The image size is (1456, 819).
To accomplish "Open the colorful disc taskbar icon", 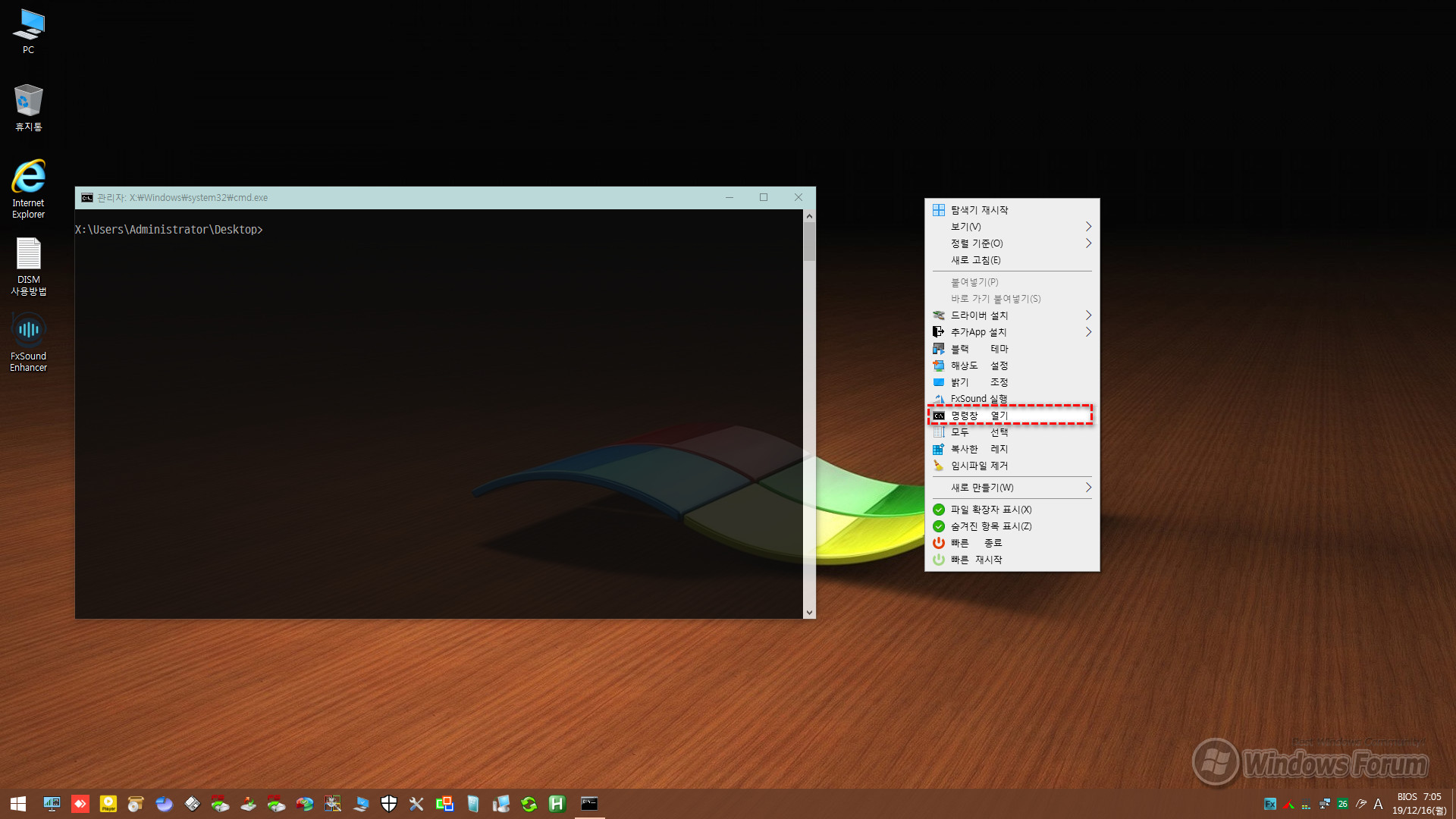I will [x=305, y=804].
